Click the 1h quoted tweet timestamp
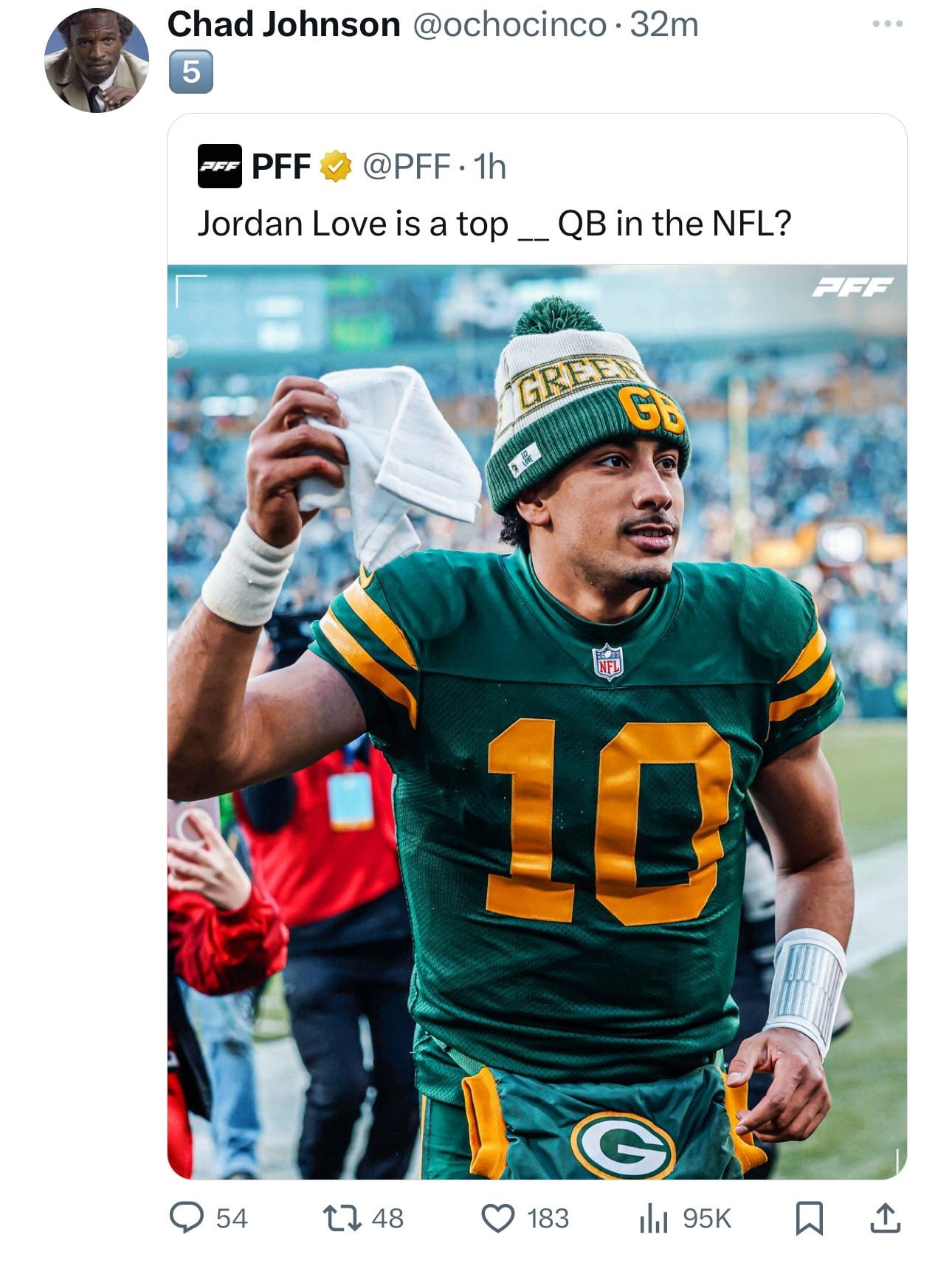This screenshot has width=952, height=1263. [x=489, y=167]
